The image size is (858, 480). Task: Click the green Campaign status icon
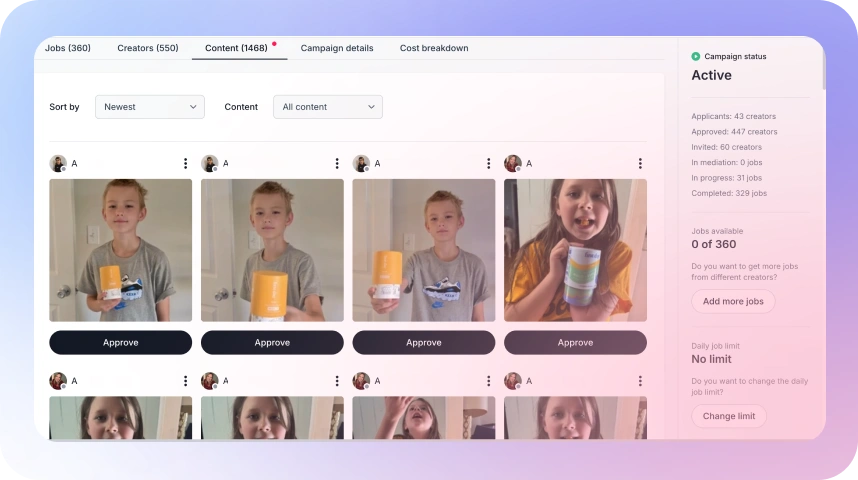coord(696,57)
